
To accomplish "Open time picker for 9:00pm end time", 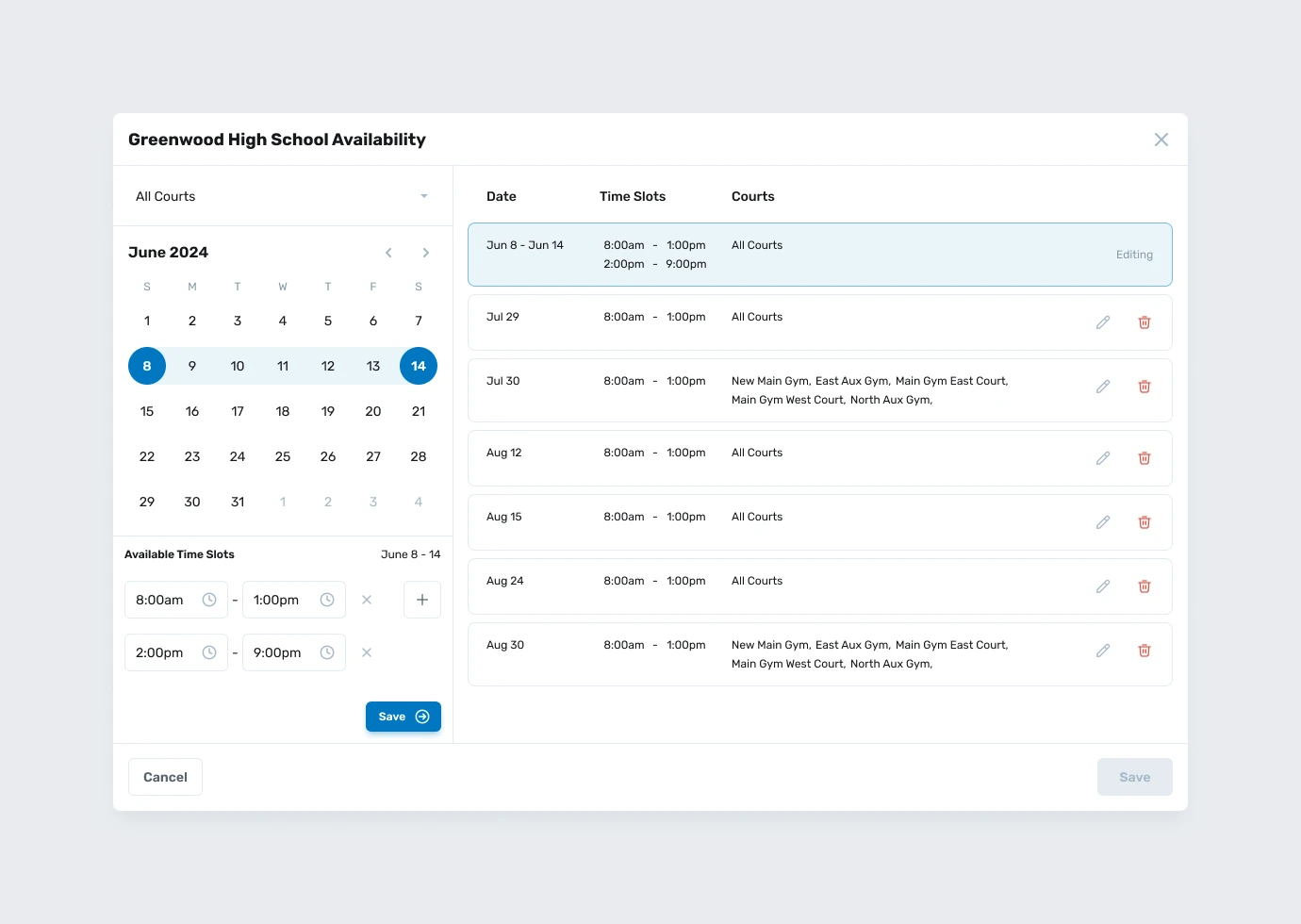I will click(327, 652).
